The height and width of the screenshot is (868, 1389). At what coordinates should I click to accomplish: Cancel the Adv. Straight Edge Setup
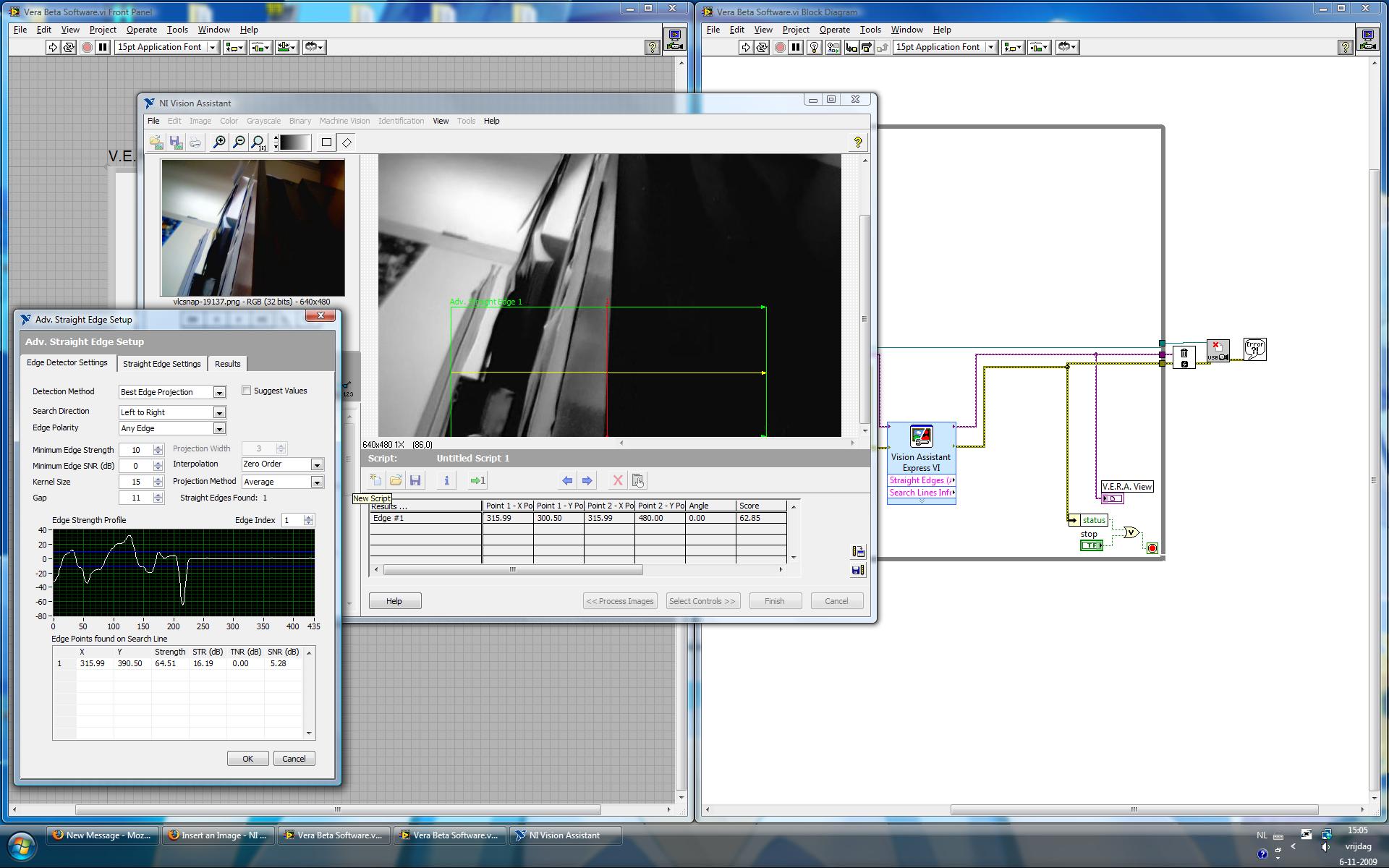pos(294,759)
